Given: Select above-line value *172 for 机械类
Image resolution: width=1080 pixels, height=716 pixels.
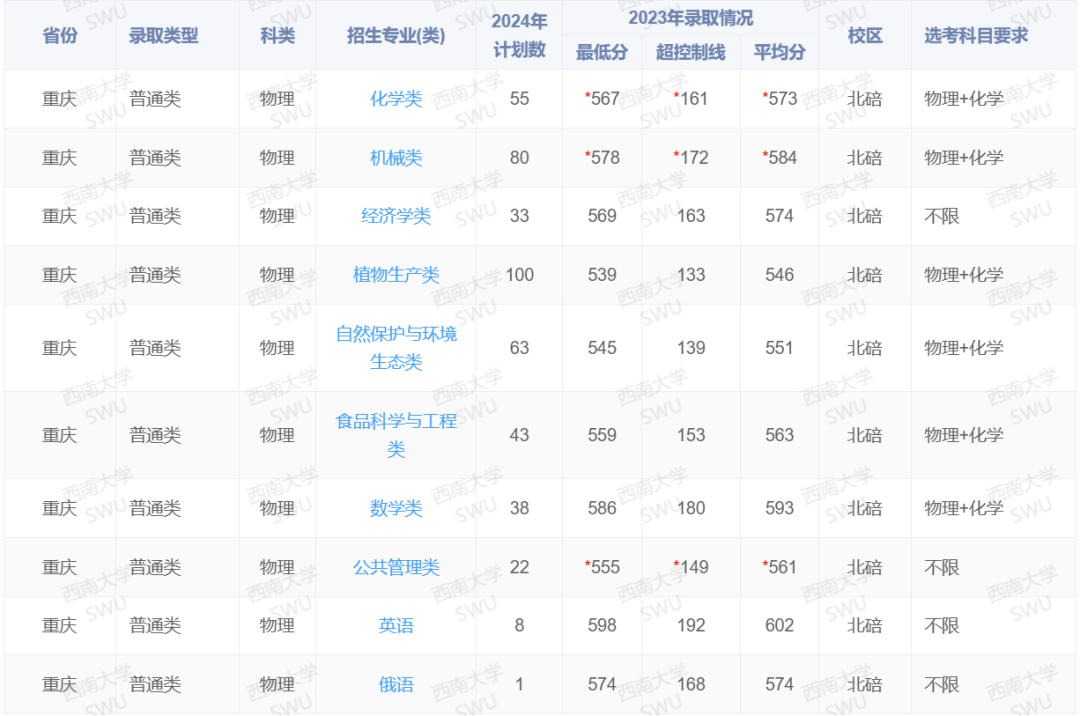Looking at the screenshot, I should pyautogui.click(x=691, y=158).
